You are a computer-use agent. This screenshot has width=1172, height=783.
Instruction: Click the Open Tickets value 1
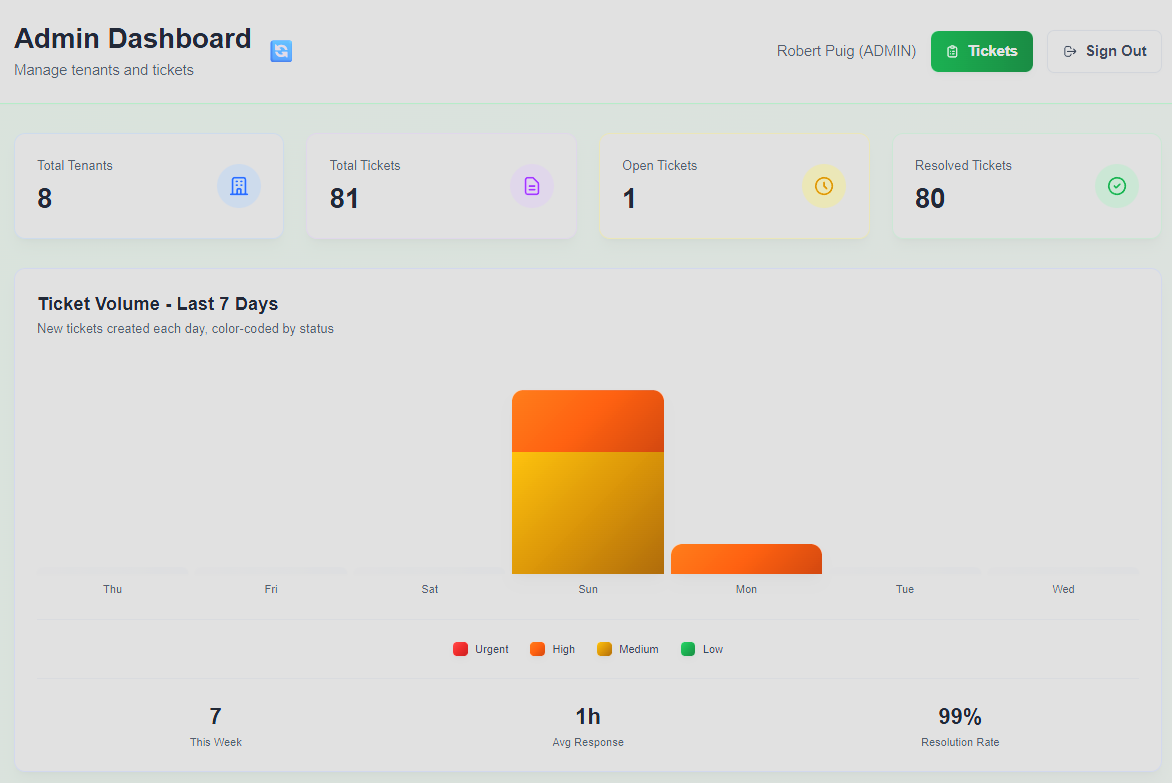[629, 198]
